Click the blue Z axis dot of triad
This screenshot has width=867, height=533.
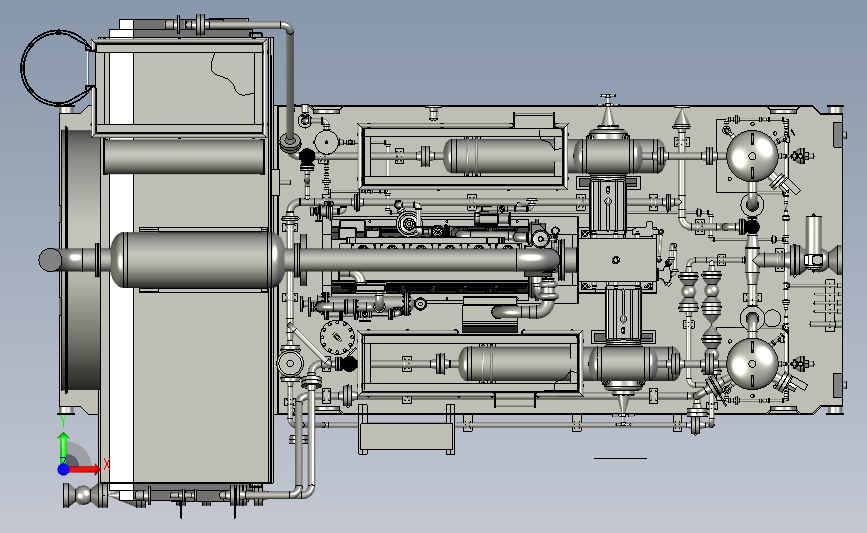pos(64,469)
